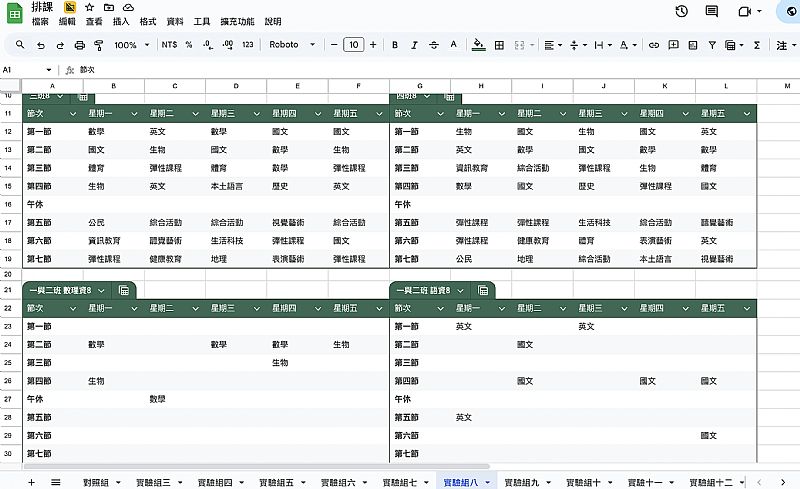
Task: Open the comments panel icon
Action: (712, 11)
